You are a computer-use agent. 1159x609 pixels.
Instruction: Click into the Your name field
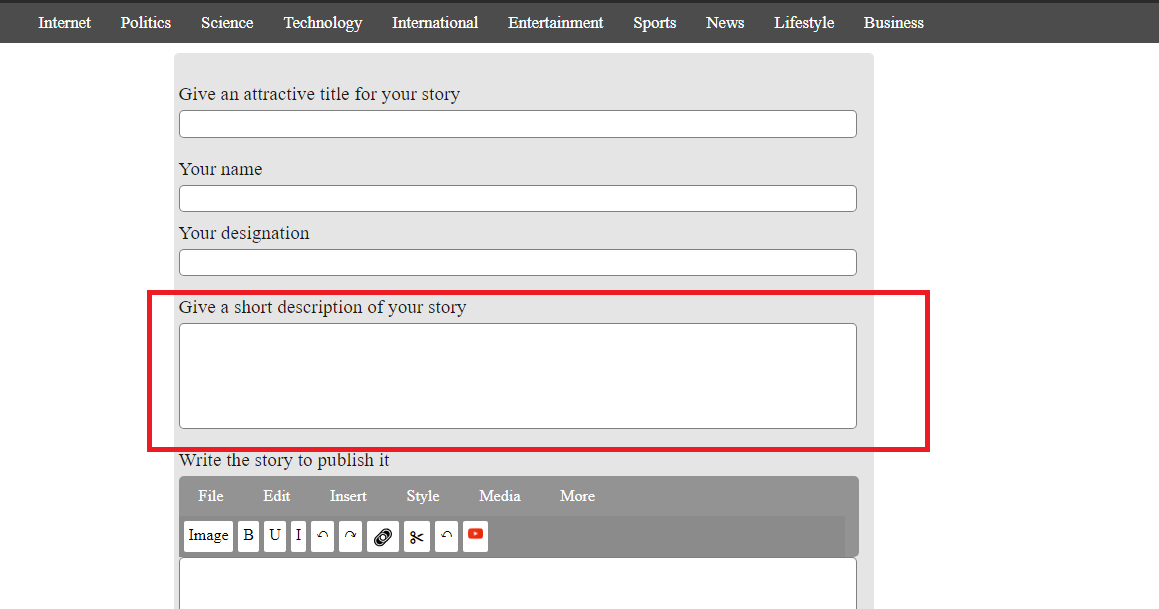517,199
